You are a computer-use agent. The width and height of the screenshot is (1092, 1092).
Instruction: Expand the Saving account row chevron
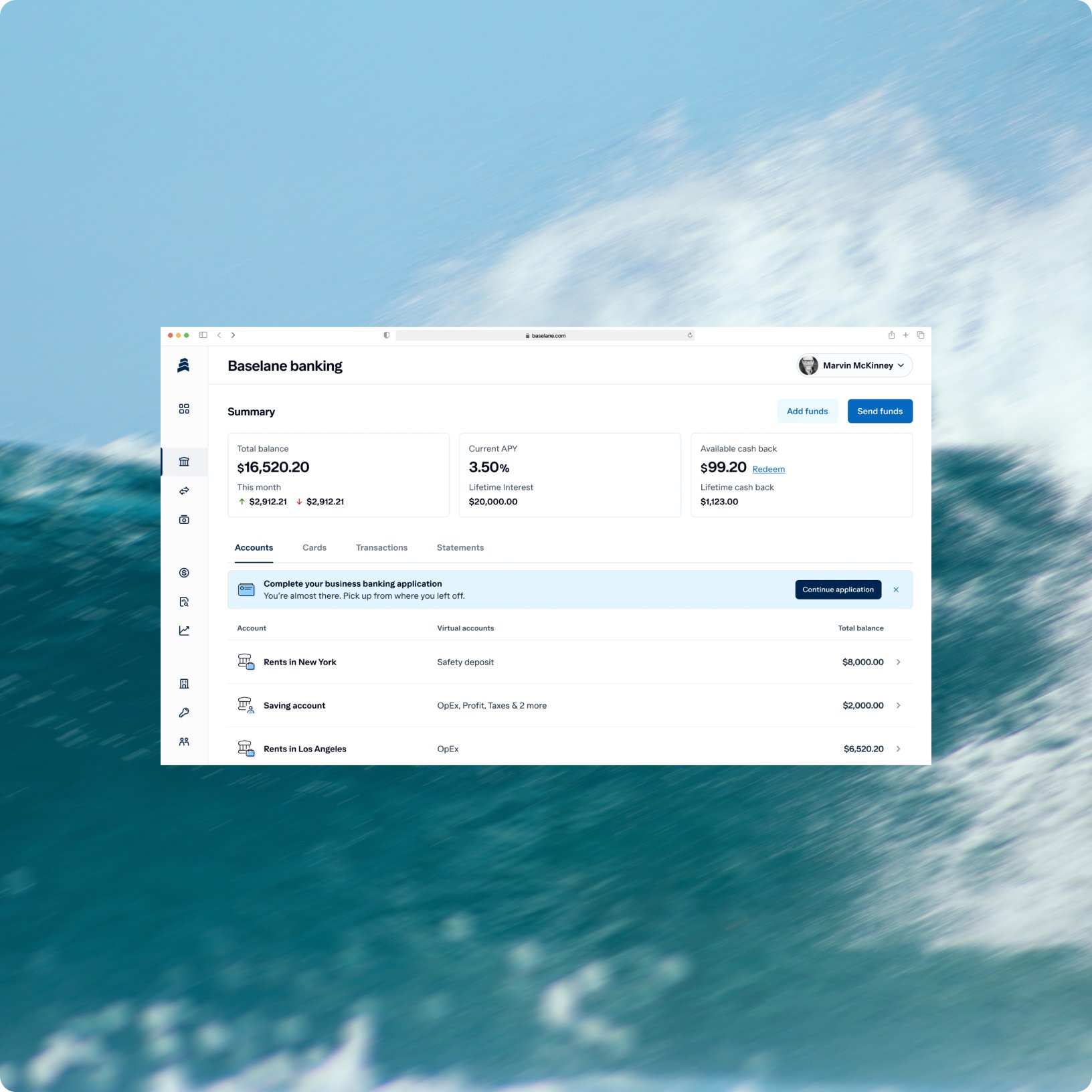pyautogui.click(x=898, y=705)
